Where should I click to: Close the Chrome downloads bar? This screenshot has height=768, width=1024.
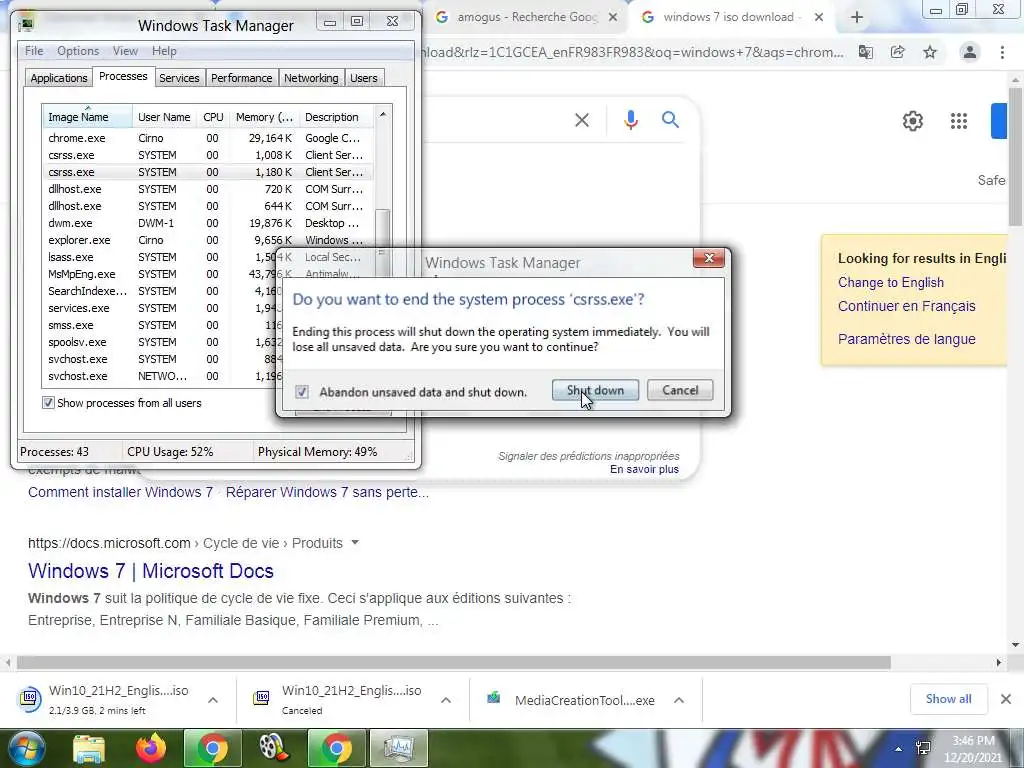1006,699
